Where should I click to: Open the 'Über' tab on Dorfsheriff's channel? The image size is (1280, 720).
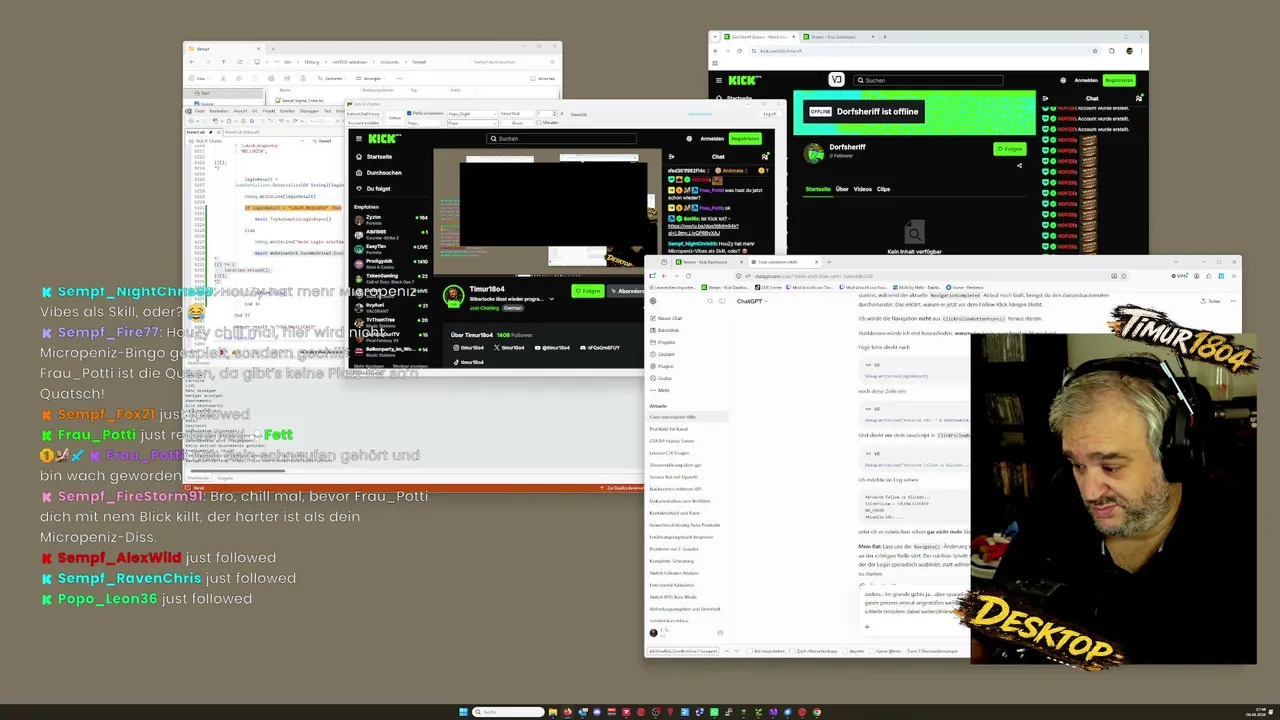click(842, 189)
